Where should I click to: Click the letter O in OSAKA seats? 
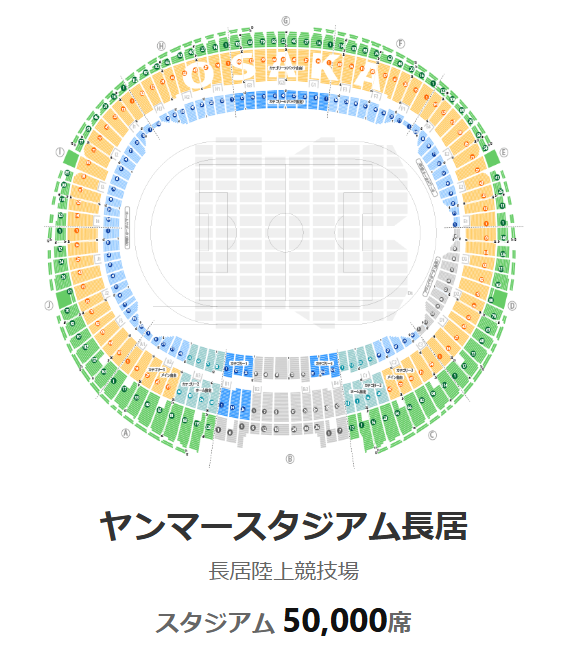pos(199,76)
